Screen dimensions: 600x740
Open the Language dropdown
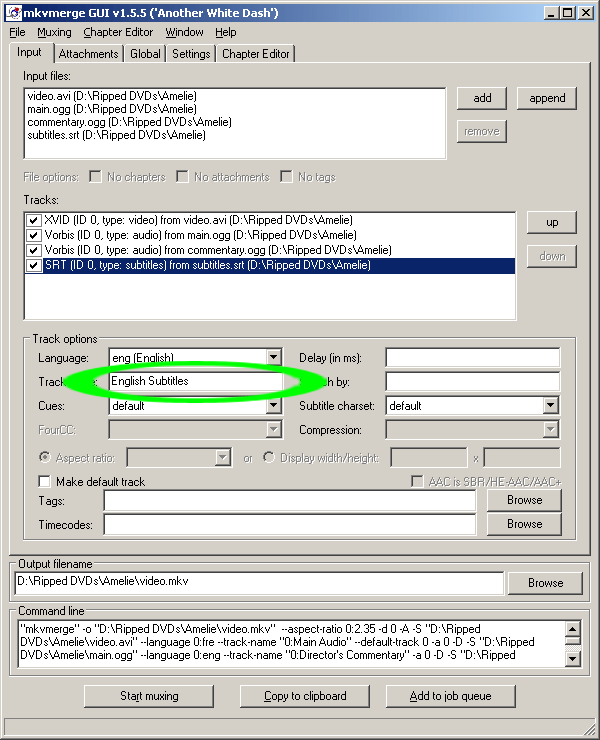pos(274,357)
